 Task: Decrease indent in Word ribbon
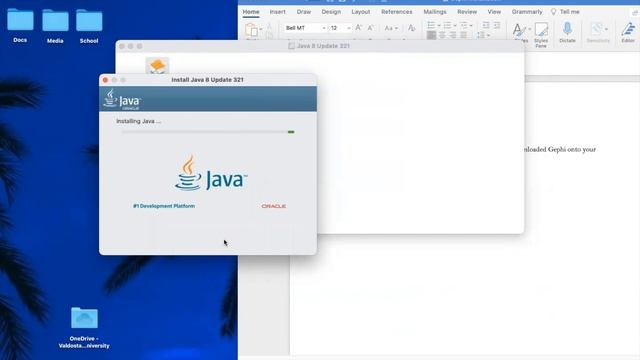[x=486, y=25]
